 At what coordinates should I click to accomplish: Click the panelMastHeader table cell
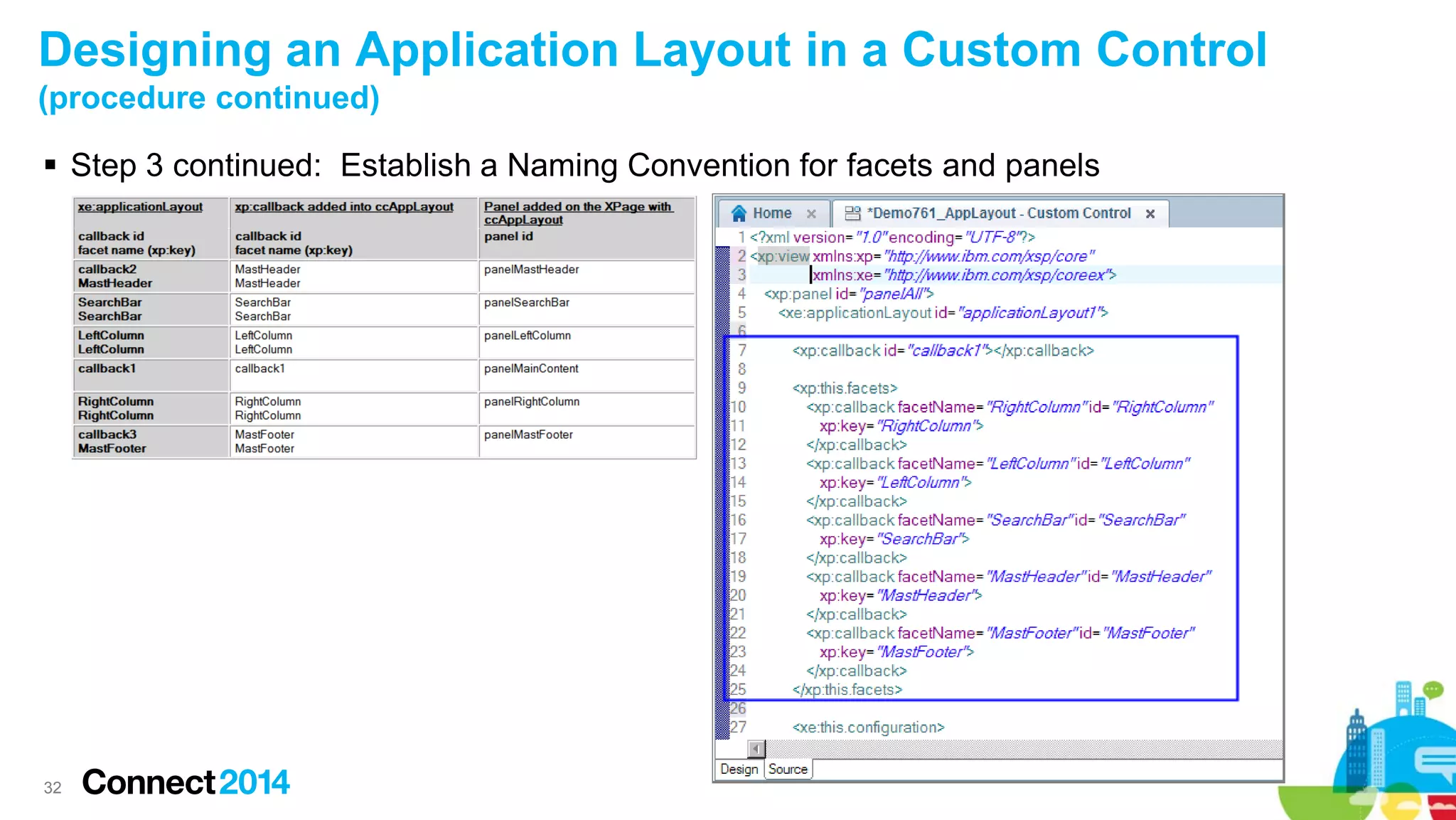pyautogui.click(x=587, y=277)
